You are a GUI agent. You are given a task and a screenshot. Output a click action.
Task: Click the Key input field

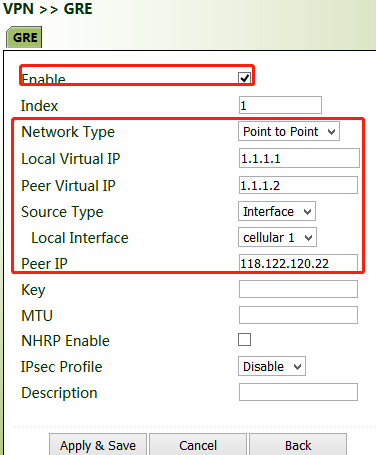pos(298,289)
